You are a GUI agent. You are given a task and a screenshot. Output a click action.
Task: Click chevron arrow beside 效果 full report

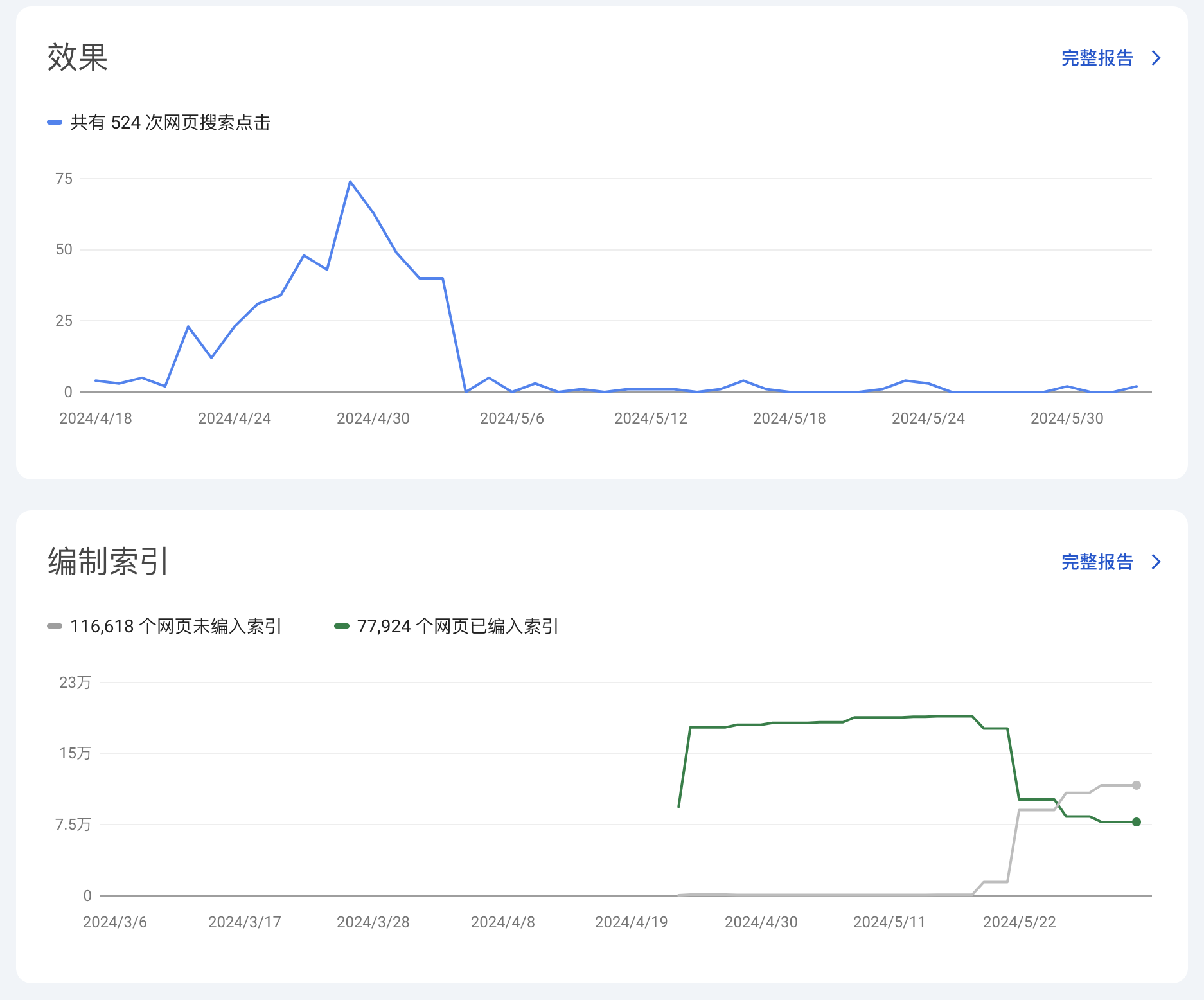[x=1156, y=58]
